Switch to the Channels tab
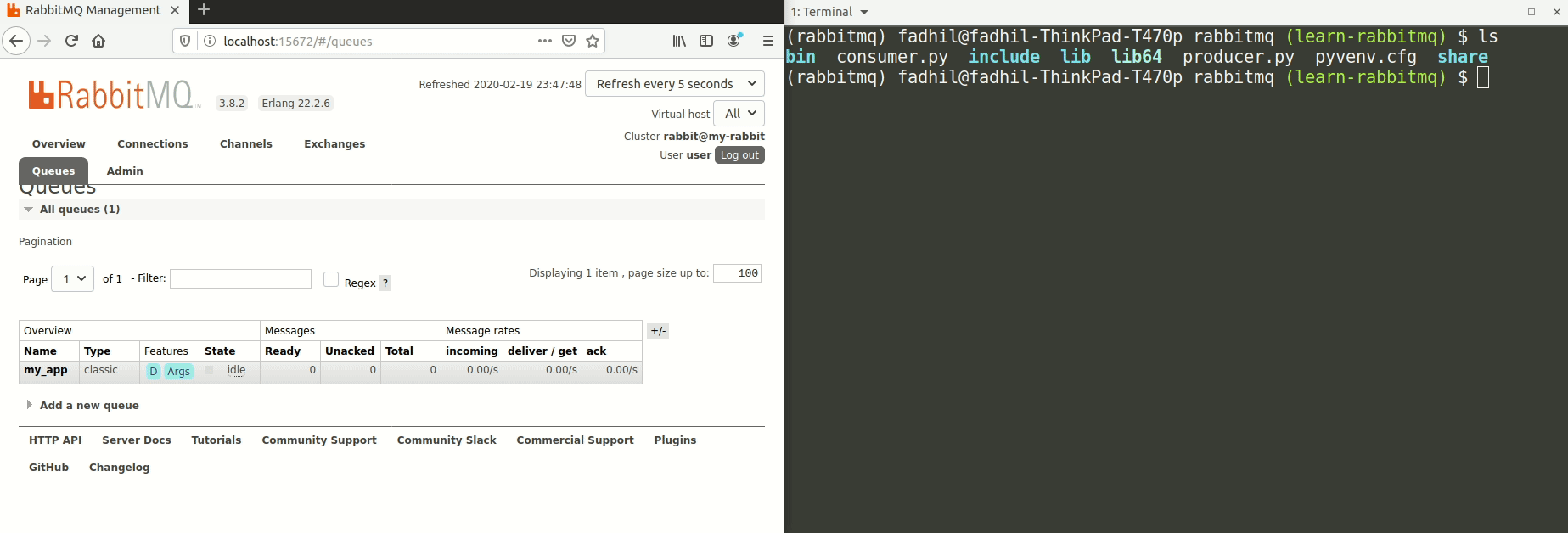The image size is (1568, 533). click(246, 144)
